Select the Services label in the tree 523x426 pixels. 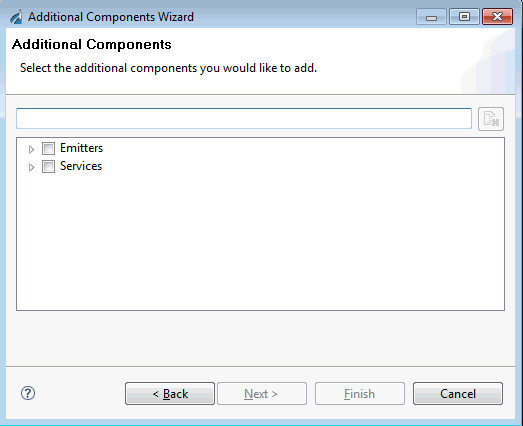[x=81, y=166]
